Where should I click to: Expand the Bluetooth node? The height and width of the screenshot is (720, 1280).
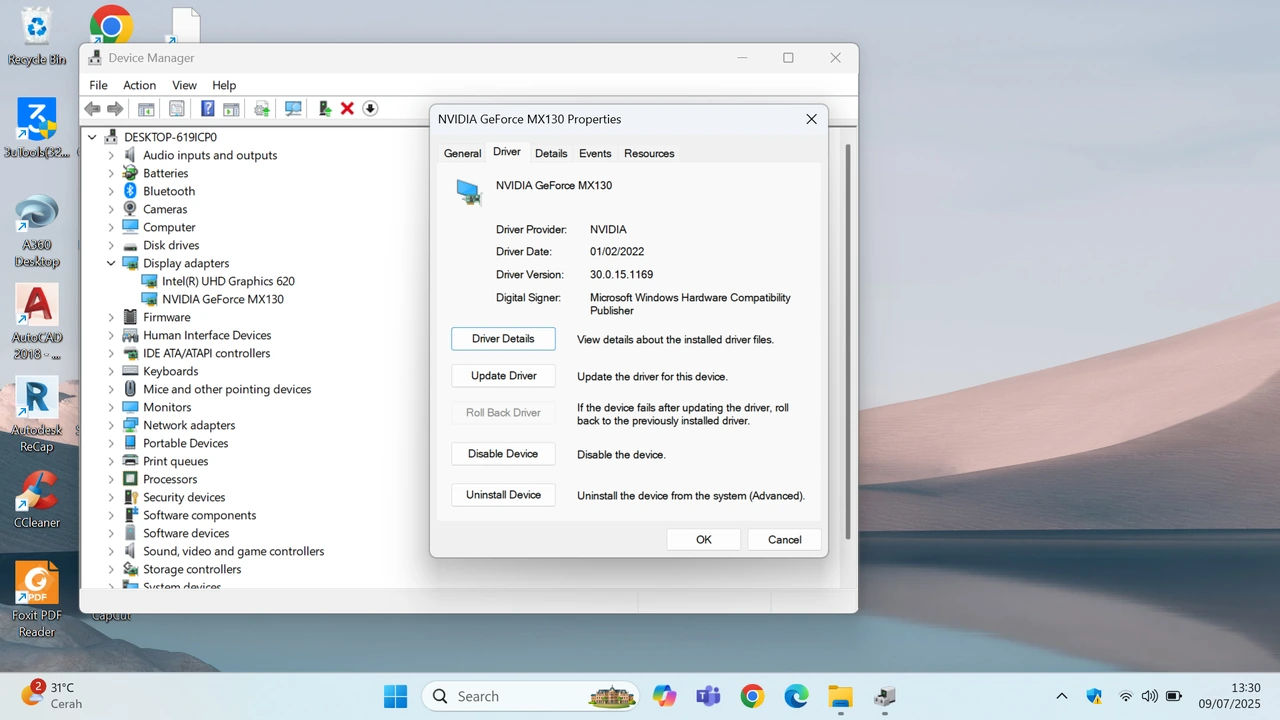(x=111, y=191)
